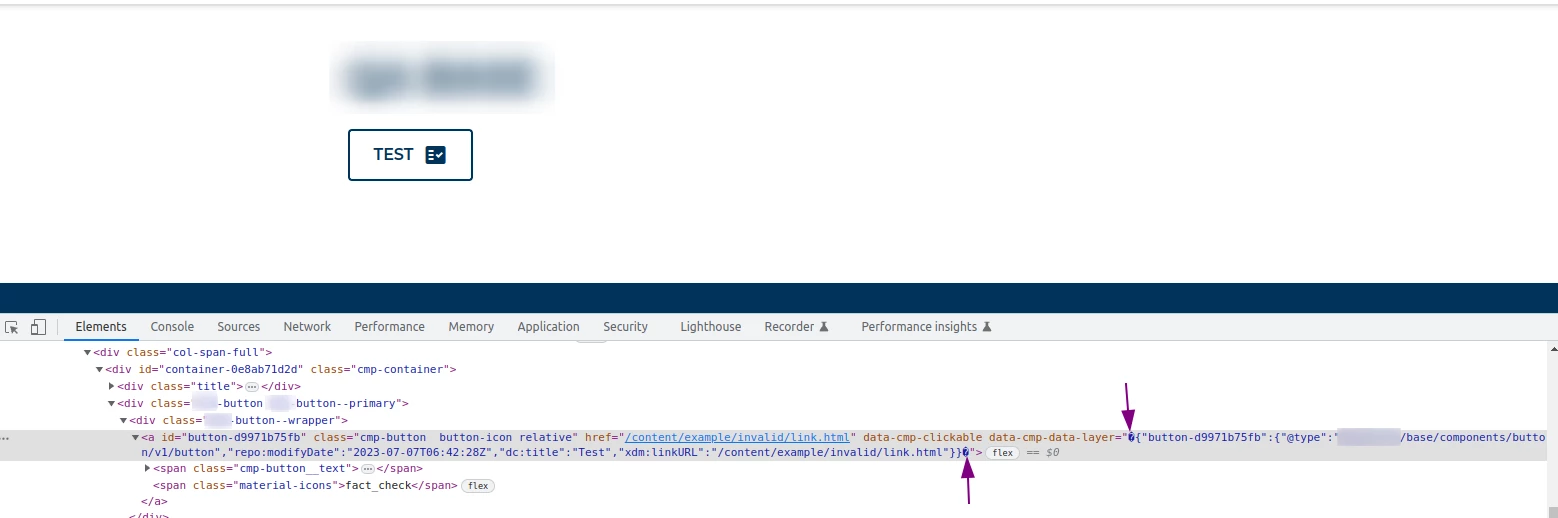Click the inspect element picker icon
Screen dimensions: 1558x518
click(x=12, y=327)
